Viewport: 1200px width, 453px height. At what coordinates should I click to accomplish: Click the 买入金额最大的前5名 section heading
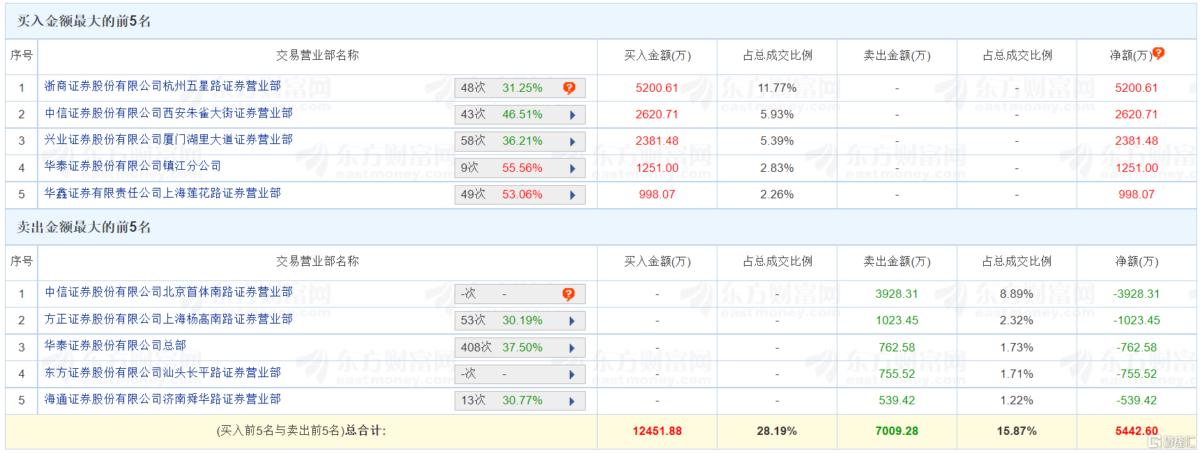[85, 21]
